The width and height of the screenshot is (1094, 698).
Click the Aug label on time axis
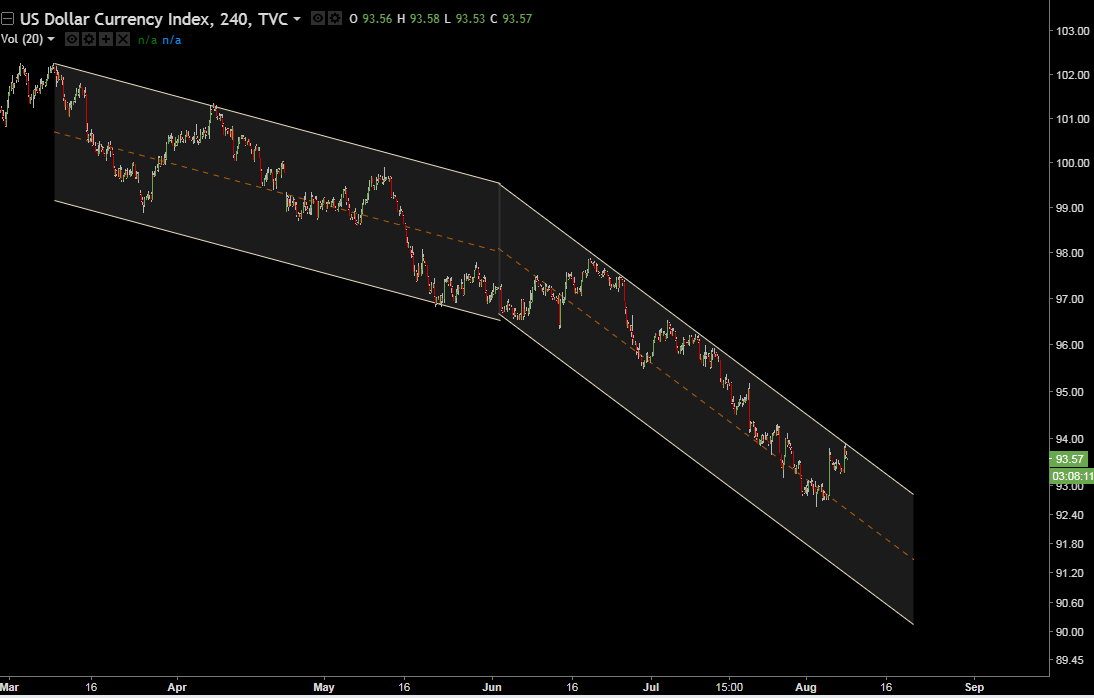coord(807,687)
